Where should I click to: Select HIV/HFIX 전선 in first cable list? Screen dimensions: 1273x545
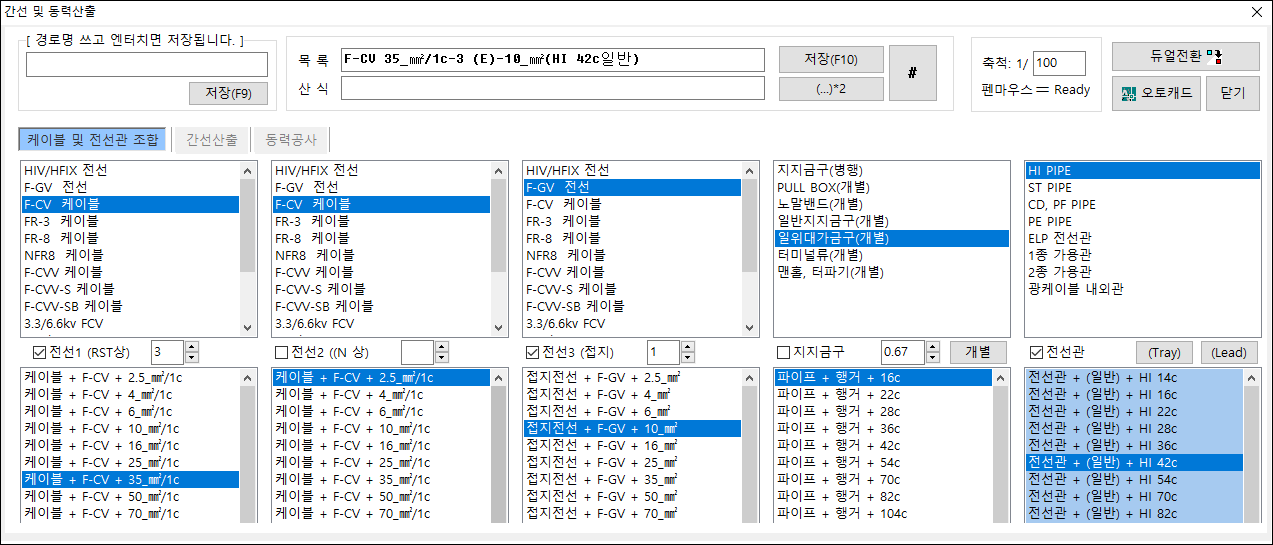coord(131,170)
